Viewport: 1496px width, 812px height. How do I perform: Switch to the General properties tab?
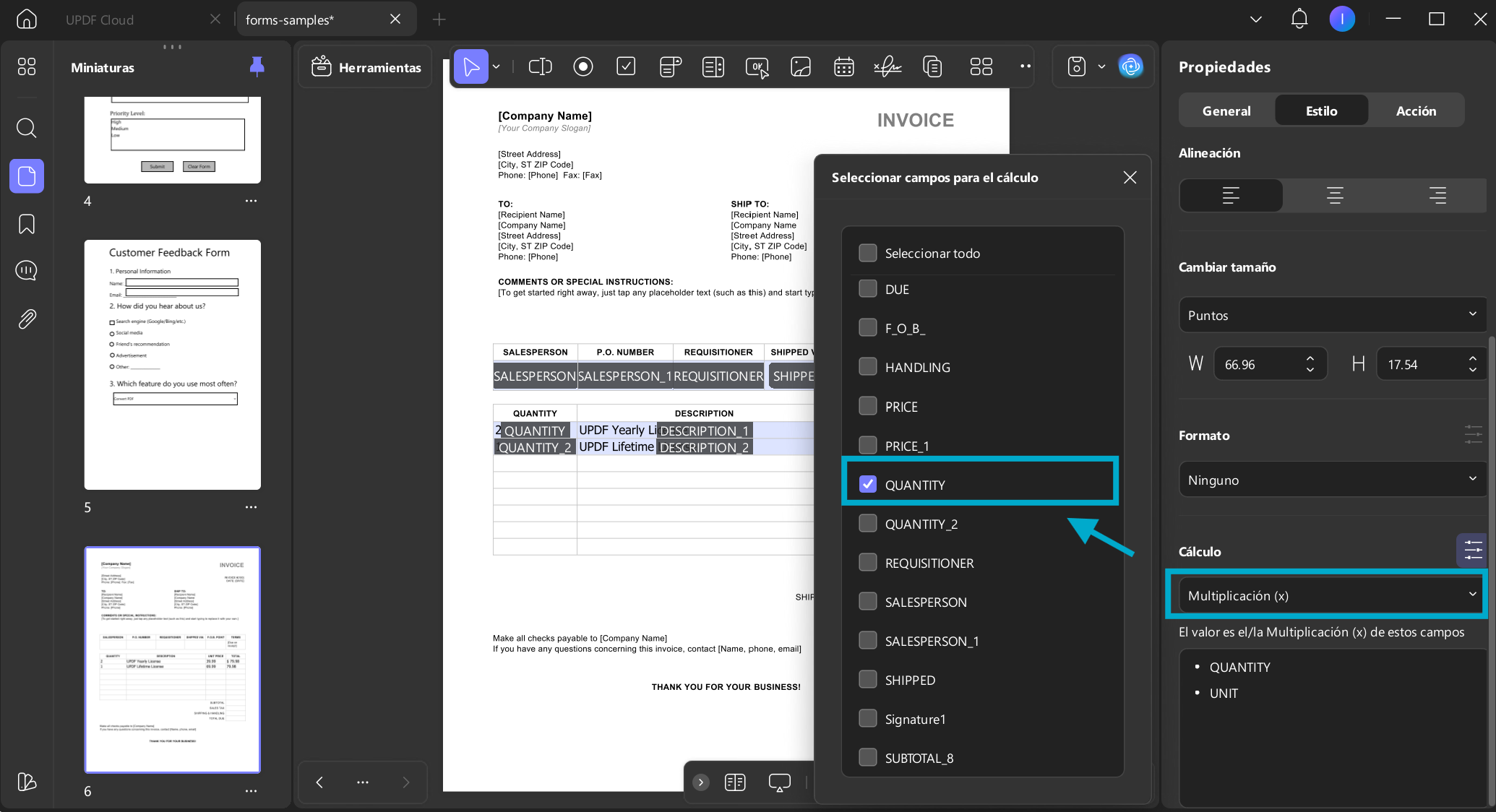click(1226, 111)
